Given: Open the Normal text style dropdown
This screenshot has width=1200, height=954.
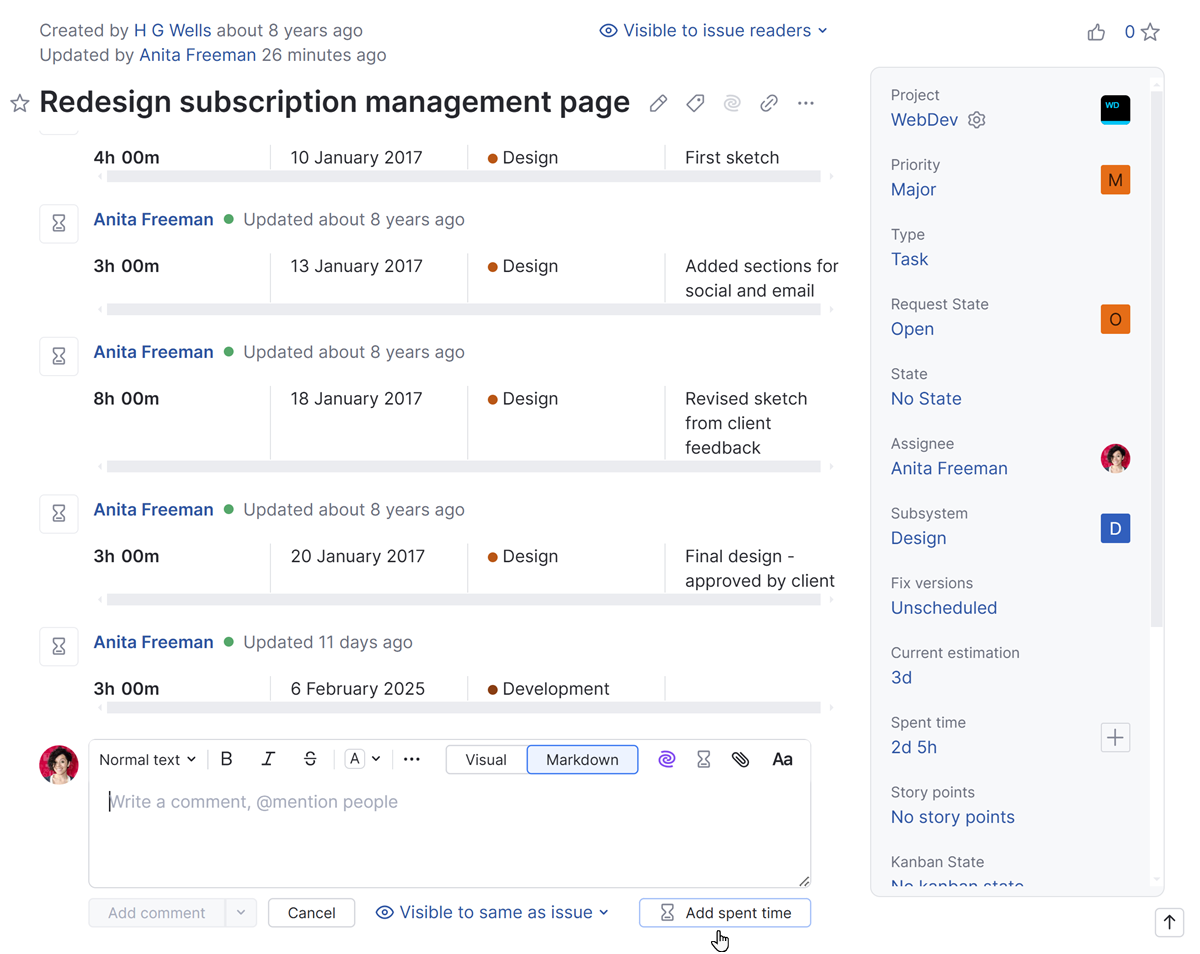Looking at the screenshot, I should [x=147, y=760].
